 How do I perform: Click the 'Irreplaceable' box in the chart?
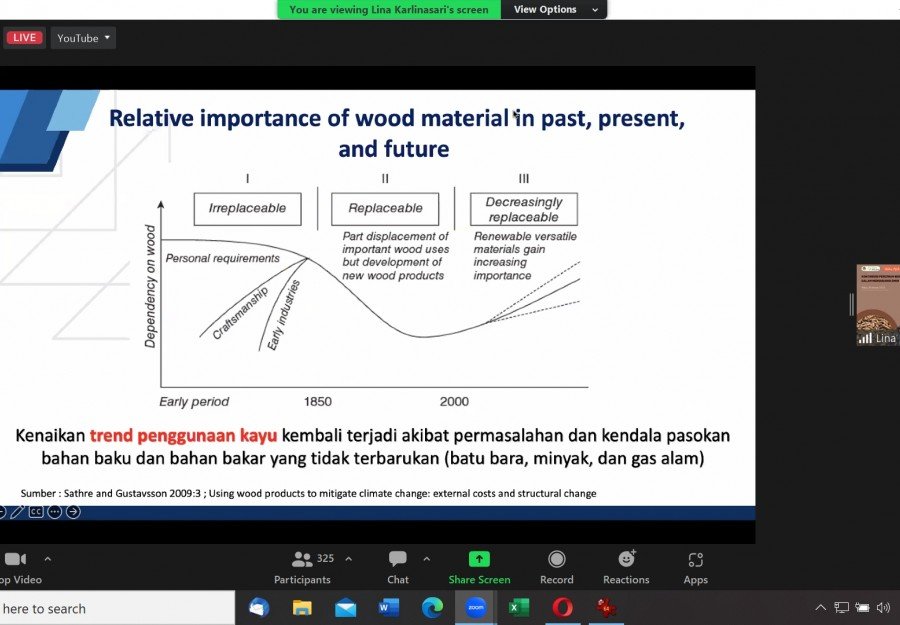click(247, 208)
